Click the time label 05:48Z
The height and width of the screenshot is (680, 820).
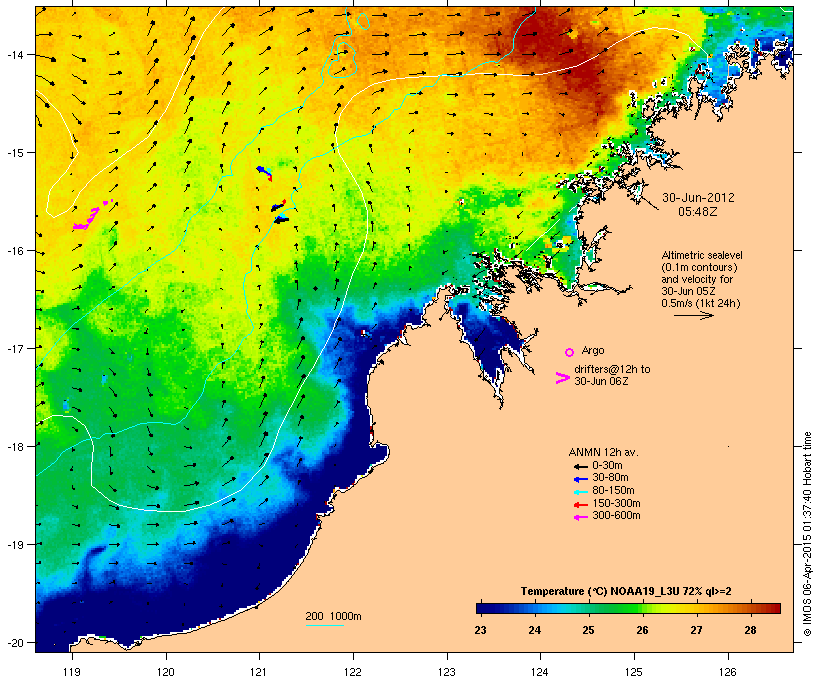click(698, 212)
